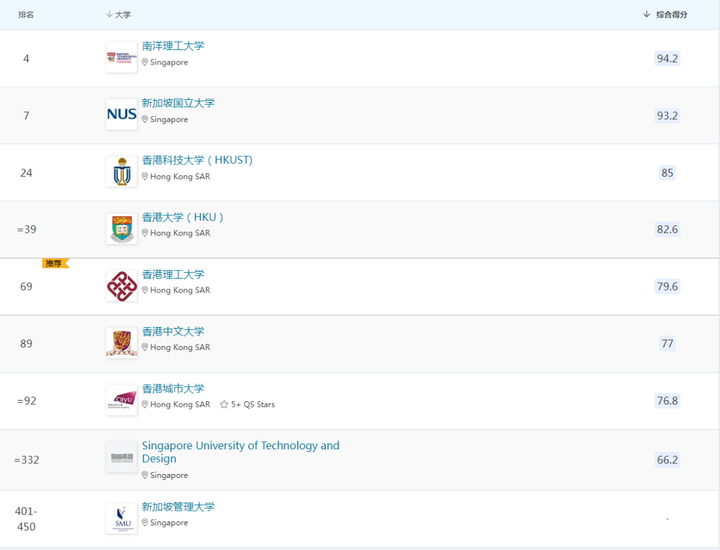The height and width of the screenshot is (550, 720).
Task: Click the rank 24 cell
Action: click(x=26, y=173)
